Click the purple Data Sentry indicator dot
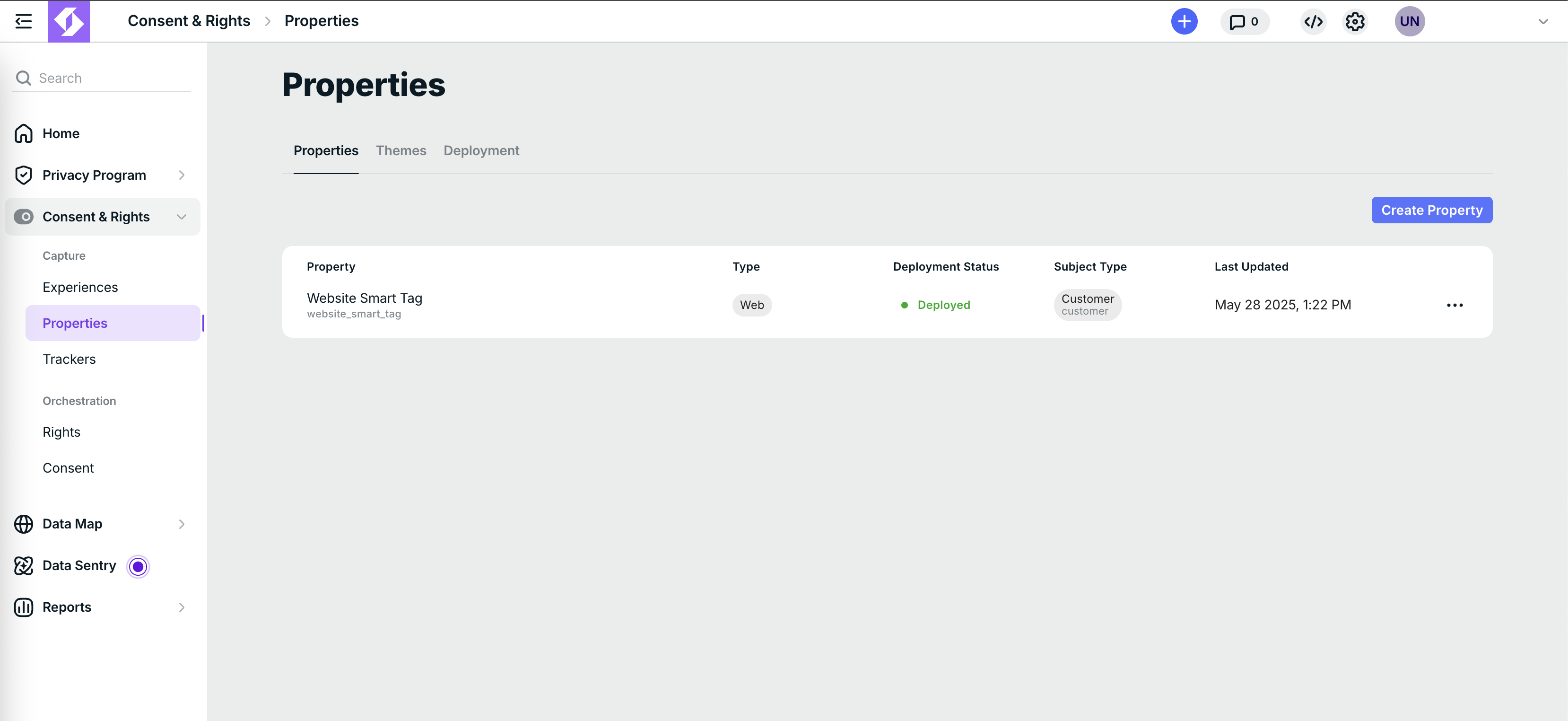 point(138,567)
